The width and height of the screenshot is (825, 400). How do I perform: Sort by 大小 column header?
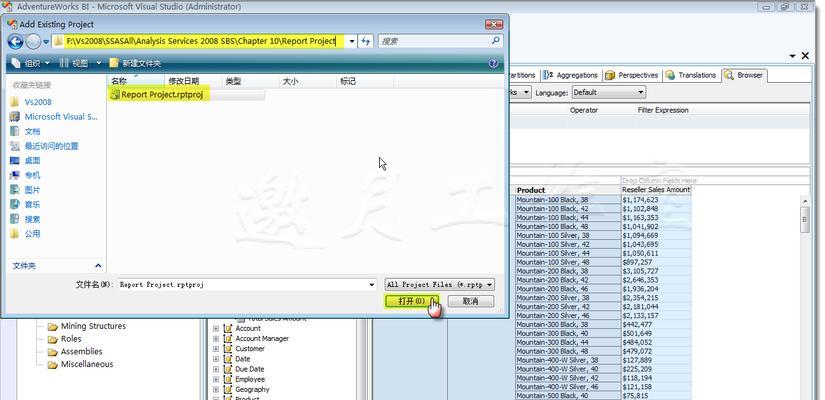(307, 81)
